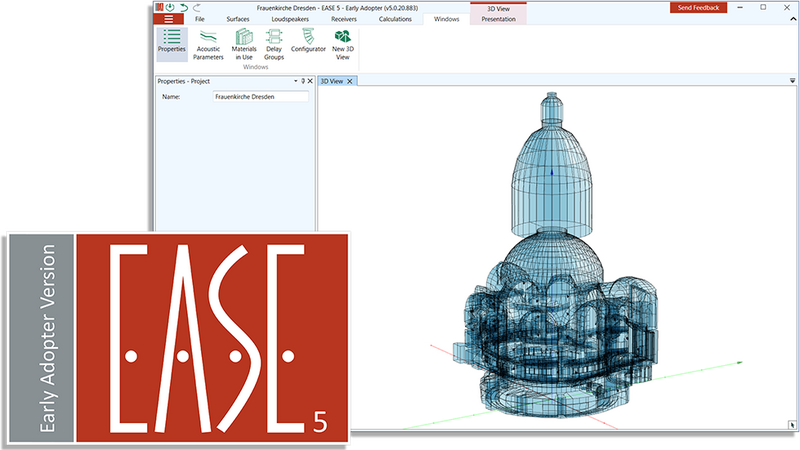Switch to the File ribbon tab

(x=199, y=19)
